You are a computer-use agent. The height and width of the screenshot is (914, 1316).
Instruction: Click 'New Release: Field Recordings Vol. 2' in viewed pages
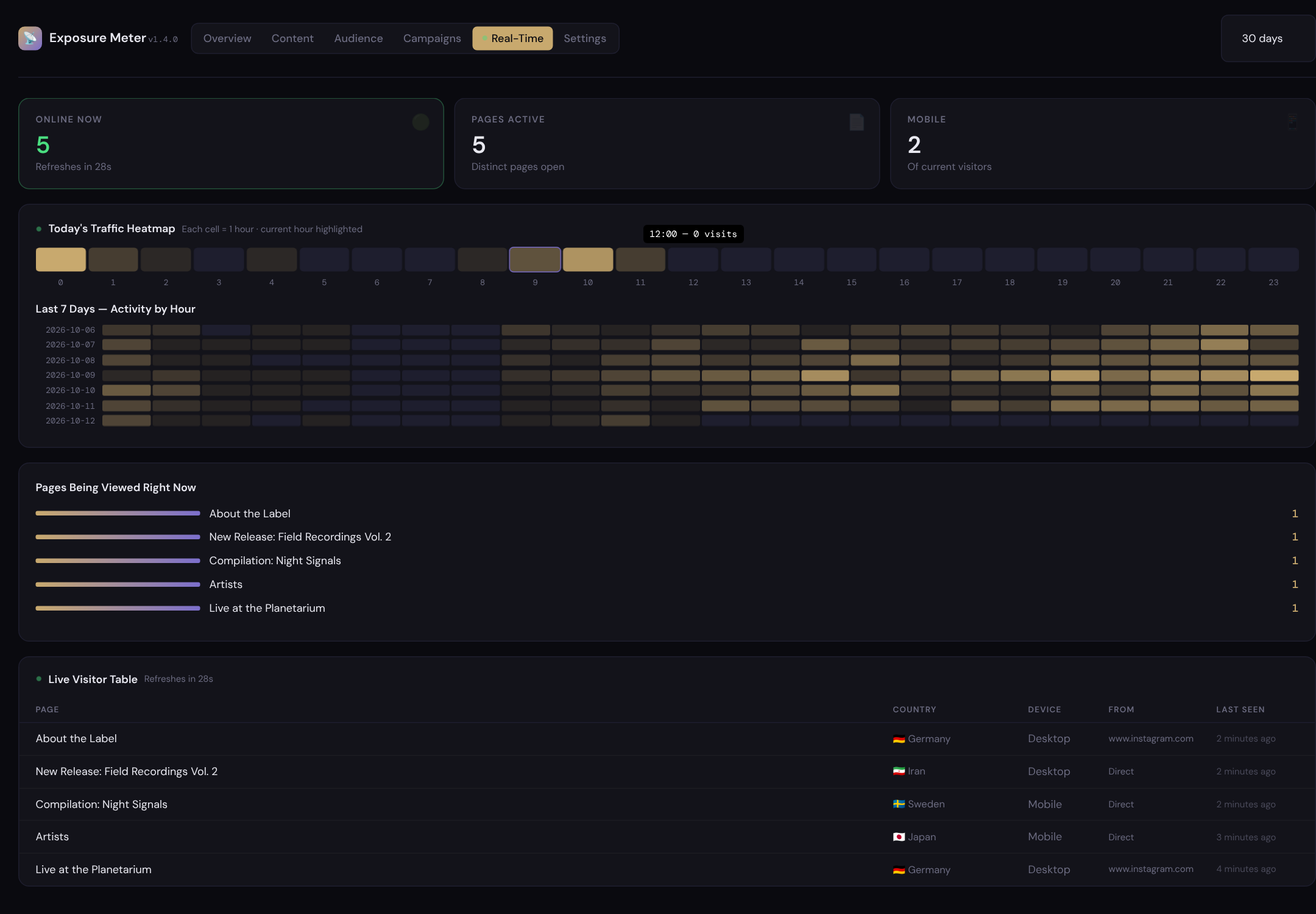click(x=300, y=537)
